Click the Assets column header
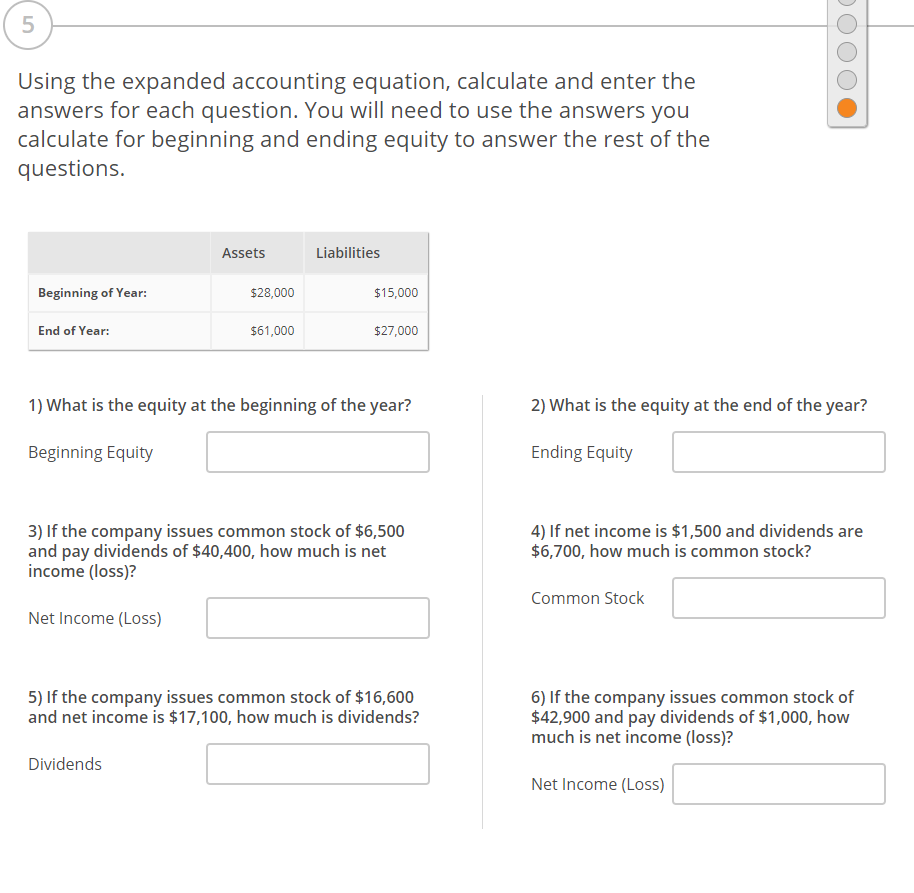This screenshot has height=893, width=914. pyautogui.click(x=243, y=253)
